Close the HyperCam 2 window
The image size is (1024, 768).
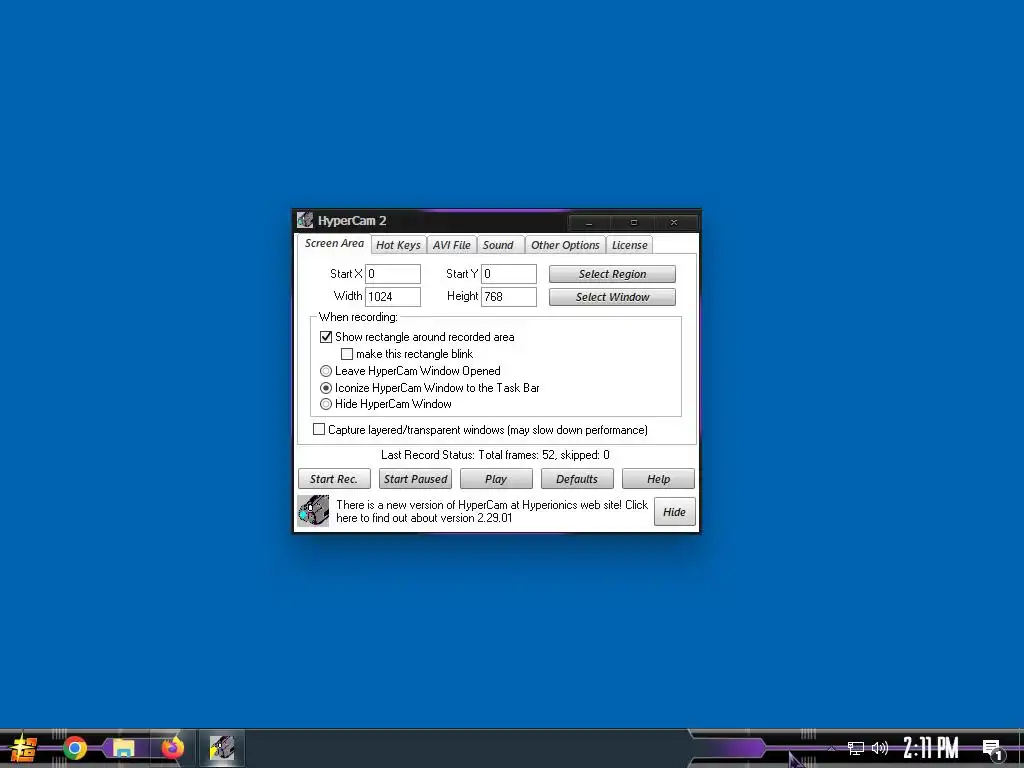pyautogui.click(x=674, y=223)
